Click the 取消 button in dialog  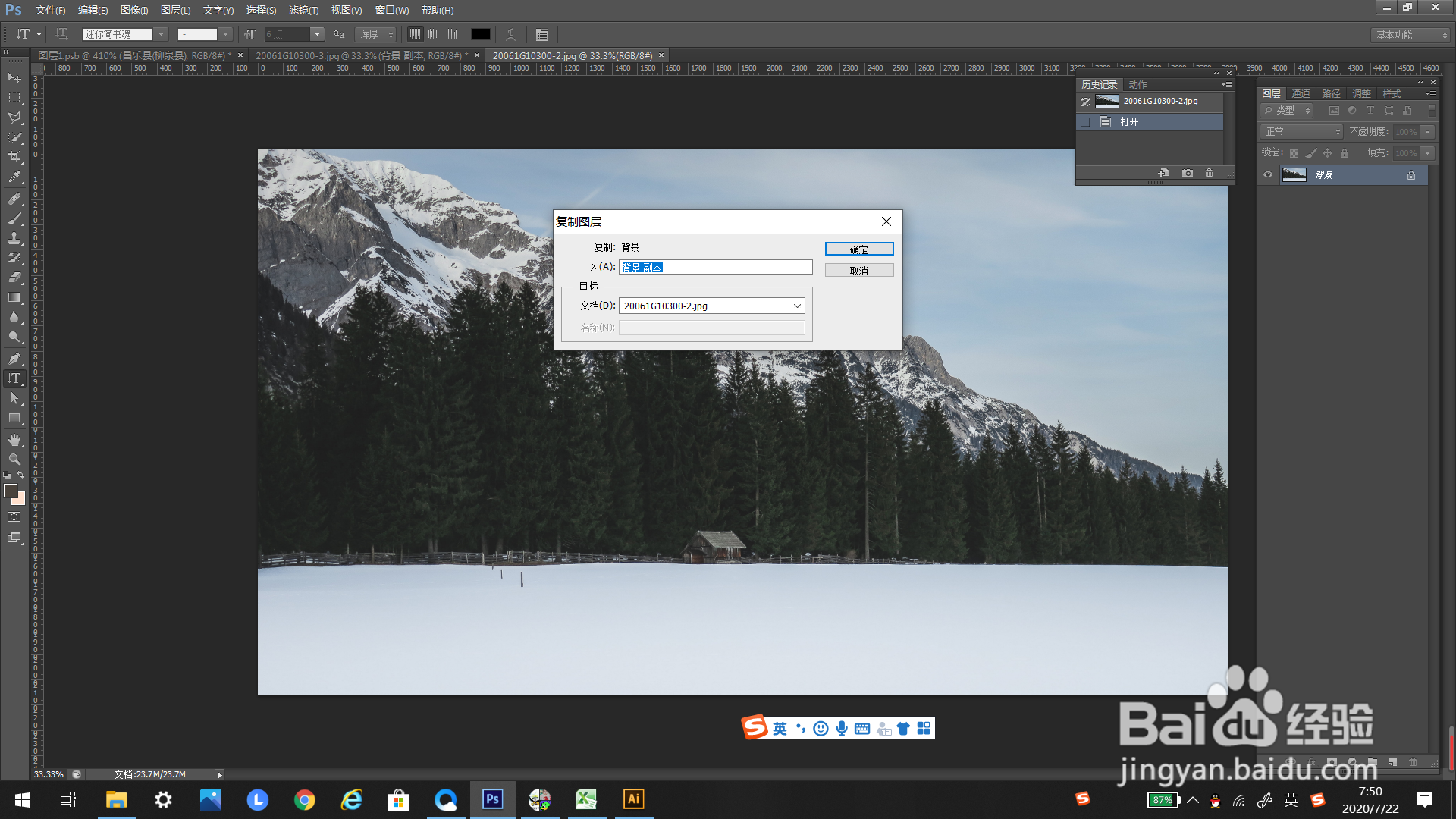pyautogui.click(x=858, y=271)
